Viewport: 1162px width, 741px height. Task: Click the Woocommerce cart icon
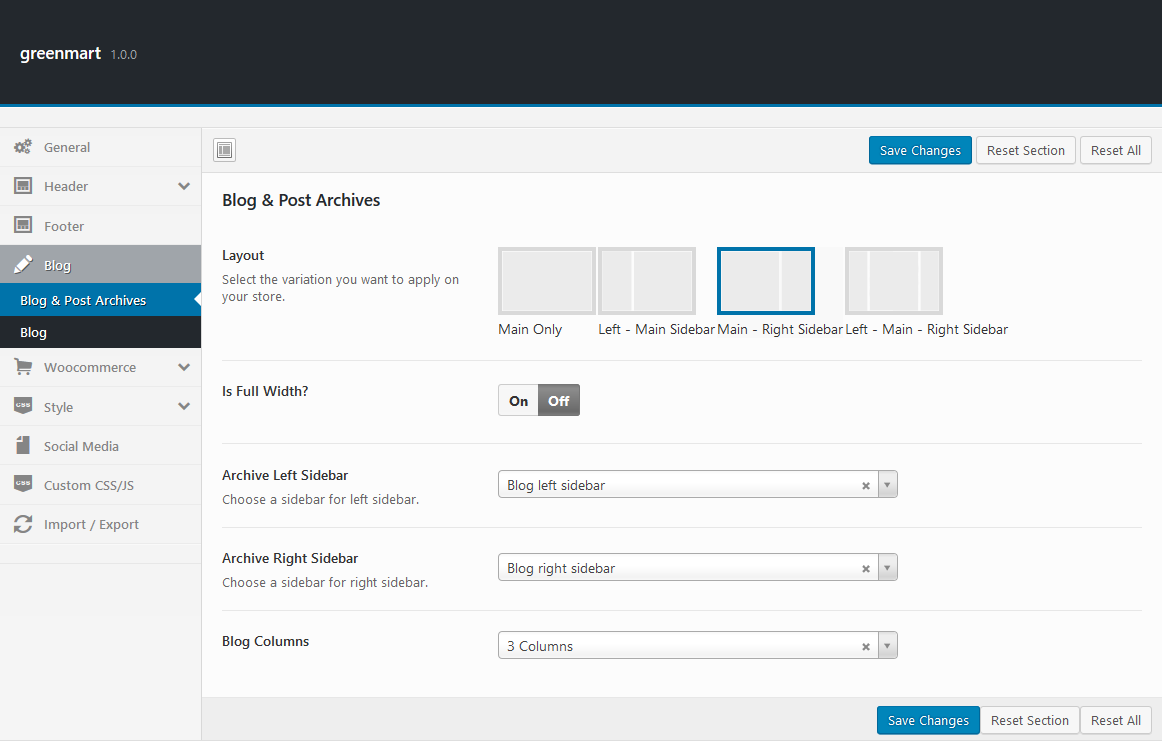tap(22, 367)
